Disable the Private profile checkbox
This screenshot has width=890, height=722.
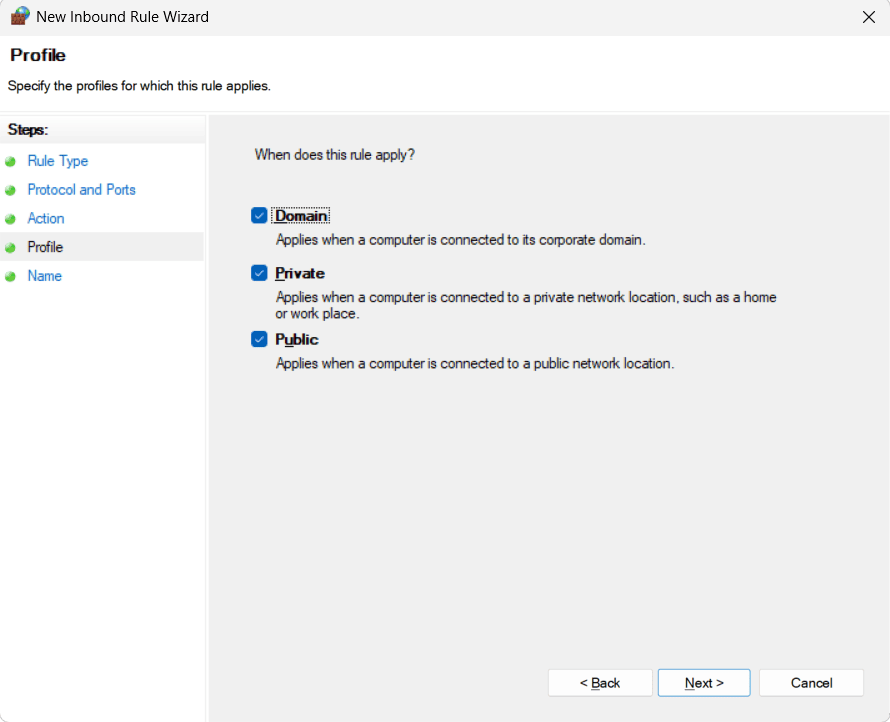click(x=259, y=273)
